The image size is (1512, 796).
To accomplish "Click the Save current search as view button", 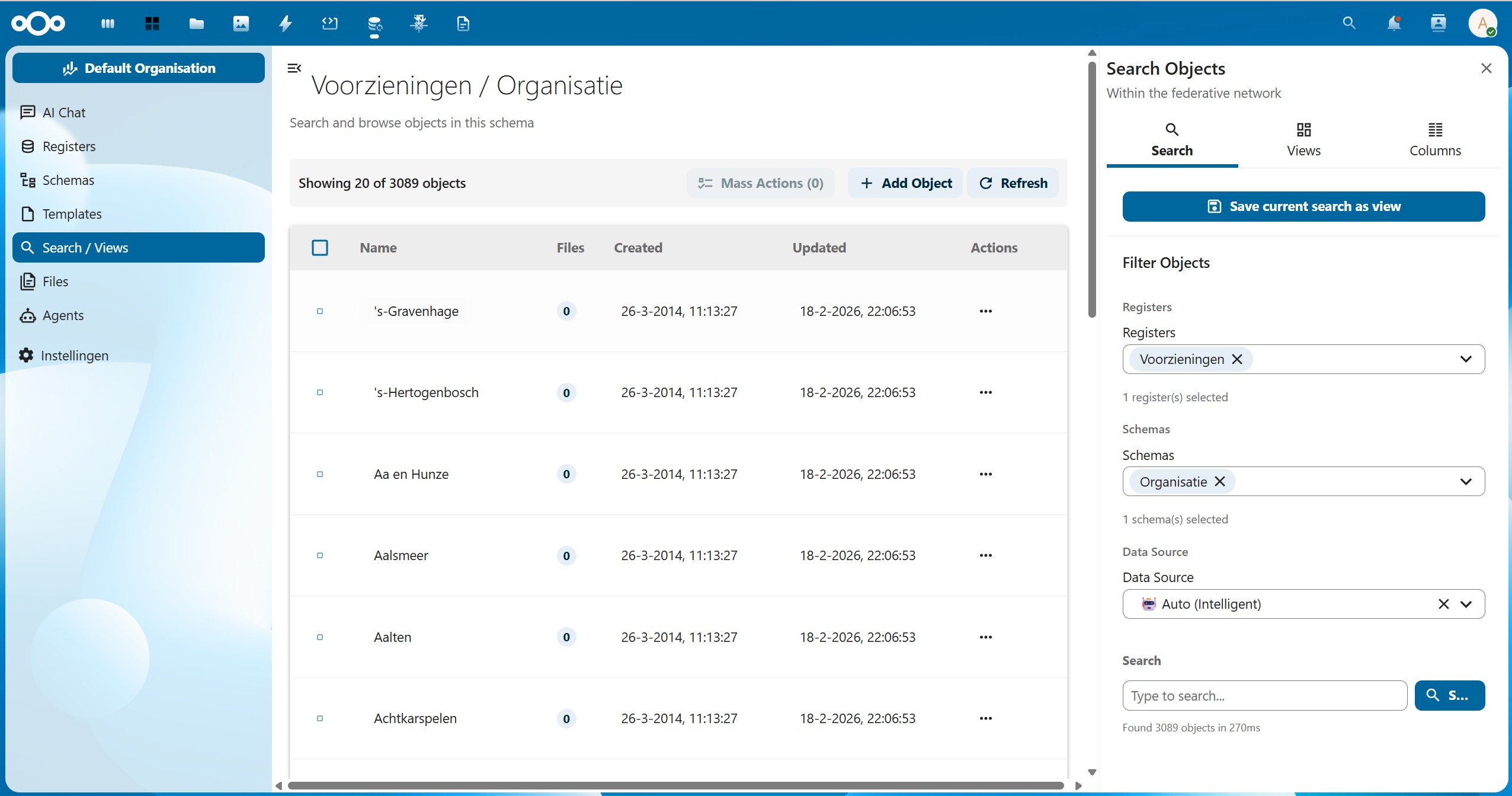I will pyautogui.click(x=1303, y=206).
